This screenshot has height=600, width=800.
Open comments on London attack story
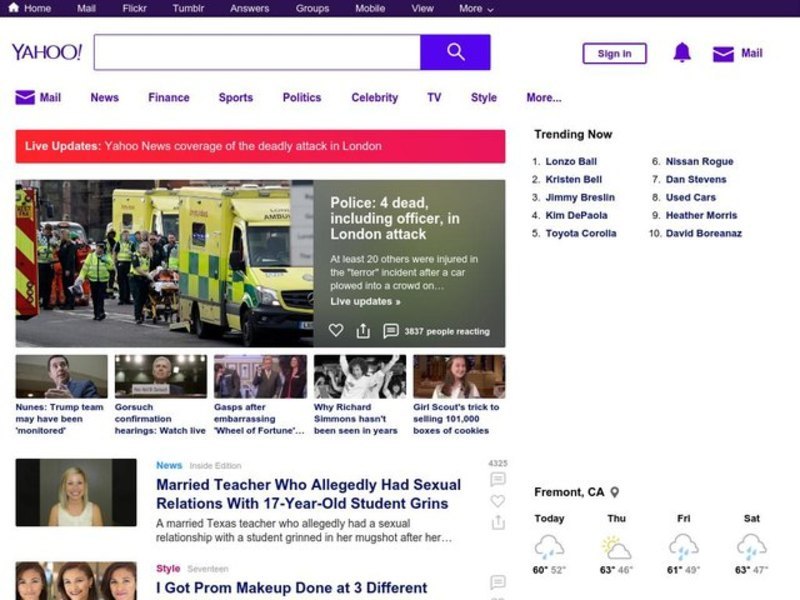391,331
